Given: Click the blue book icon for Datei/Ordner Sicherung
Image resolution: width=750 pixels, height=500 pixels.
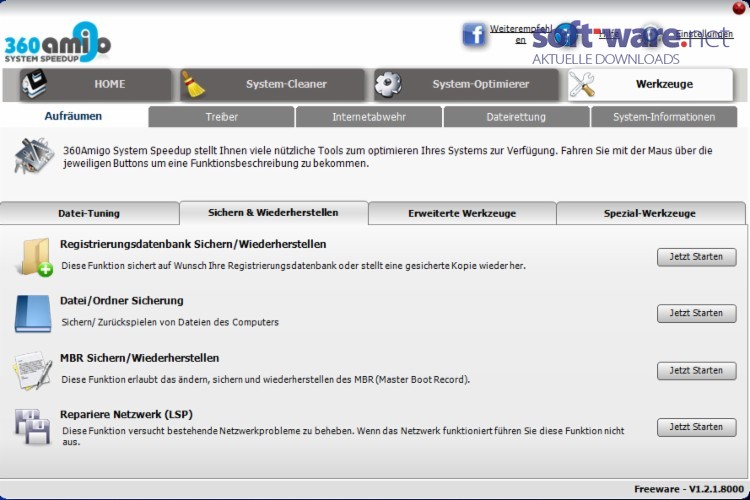Looking at the screenshot, I should click(x=33, y=313).
